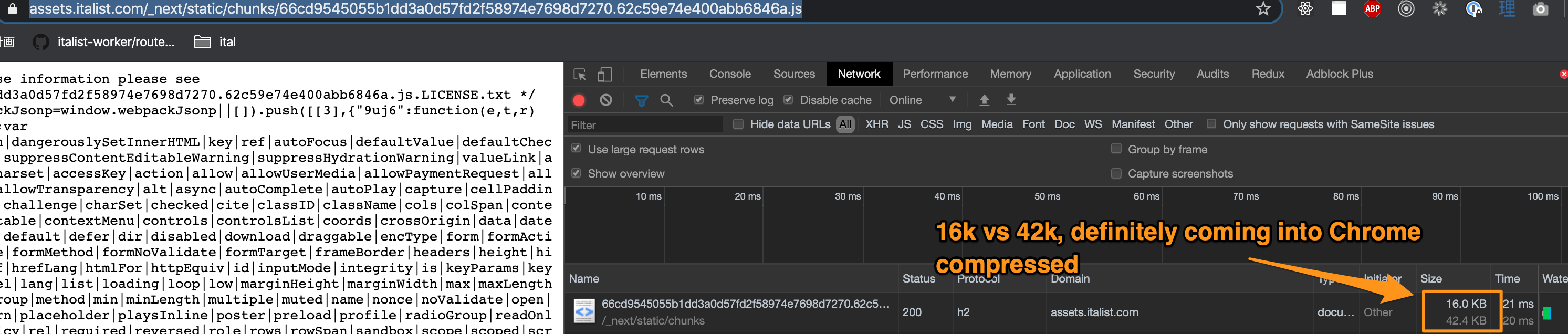Click the circular target extension icon
Screen dimensions: 1568x334
click(x=1406, y=8)
